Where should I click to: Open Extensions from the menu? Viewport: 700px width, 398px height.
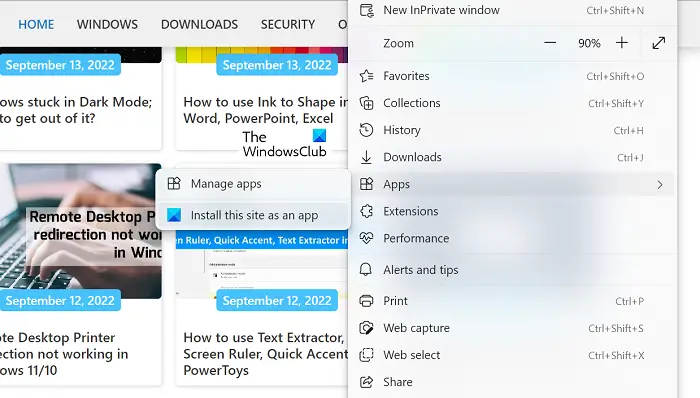pyautogui.click(x=512, y=211)
